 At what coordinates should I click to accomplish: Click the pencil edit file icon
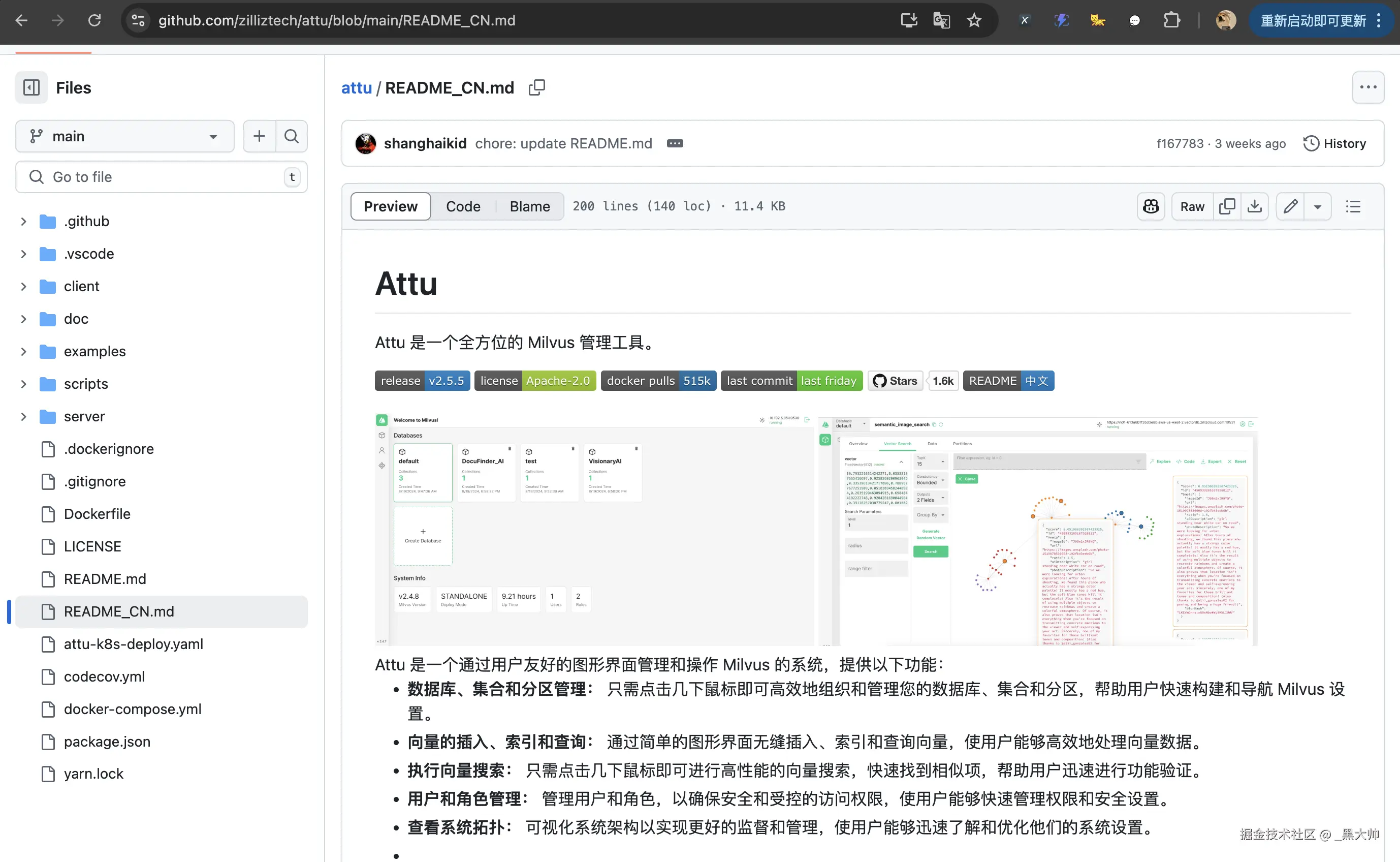coord(1290,206)
